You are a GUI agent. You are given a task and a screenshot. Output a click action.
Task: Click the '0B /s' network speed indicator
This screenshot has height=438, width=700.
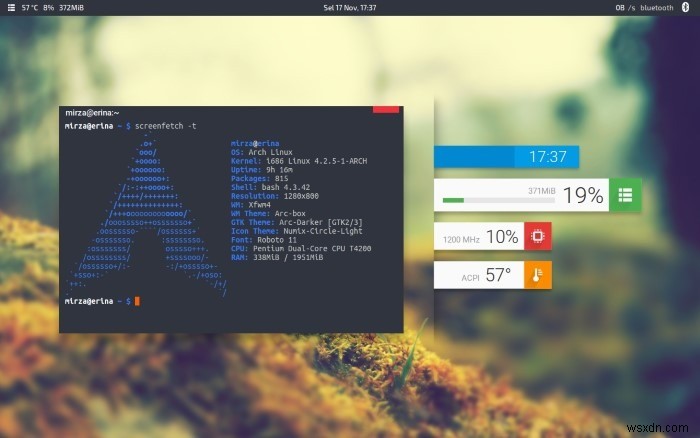pos(625,8)
